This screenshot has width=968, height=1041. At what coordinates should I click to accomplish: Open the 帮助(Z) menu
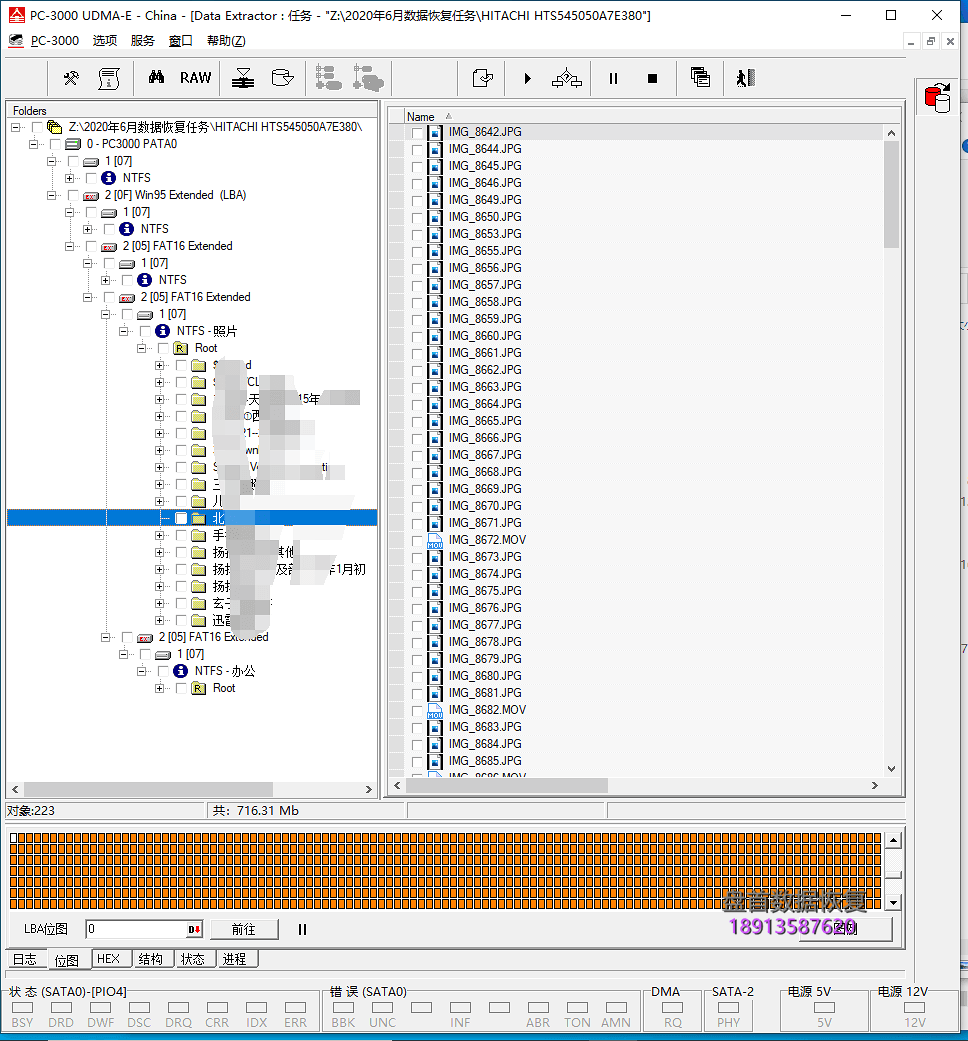point(226,40)
